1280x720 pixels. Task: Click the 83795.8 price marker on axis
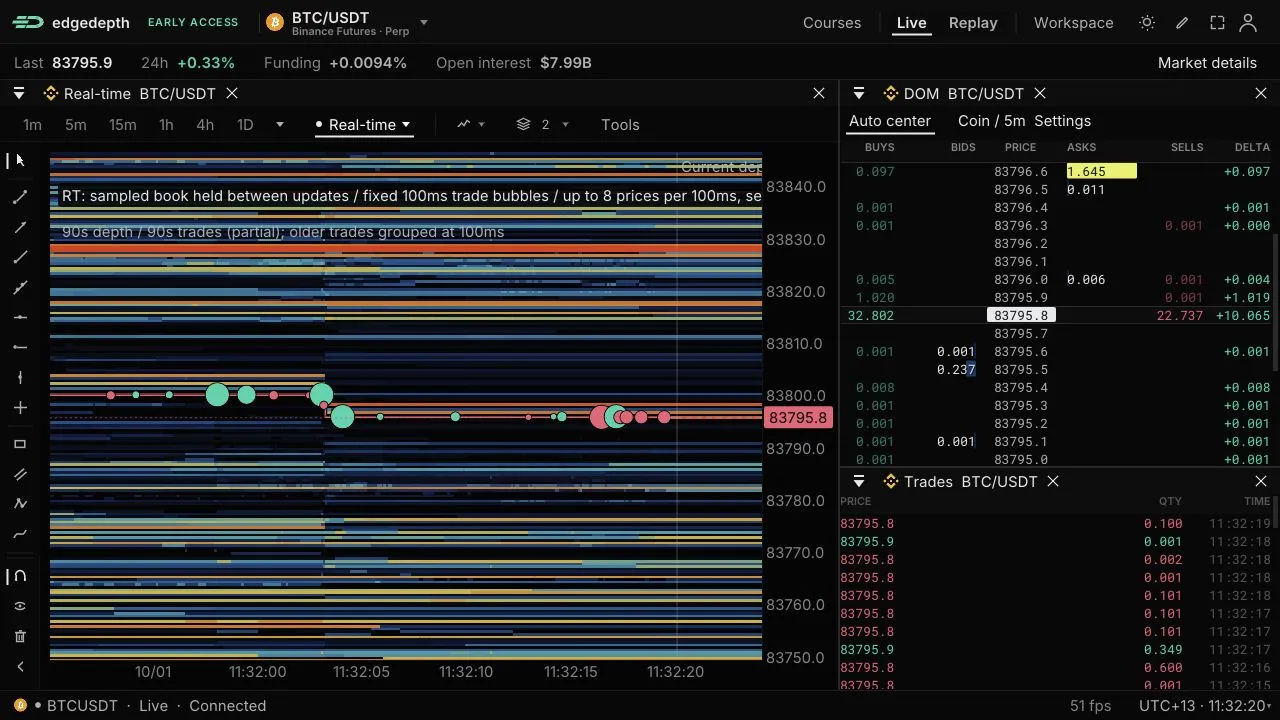coord(798,418)
